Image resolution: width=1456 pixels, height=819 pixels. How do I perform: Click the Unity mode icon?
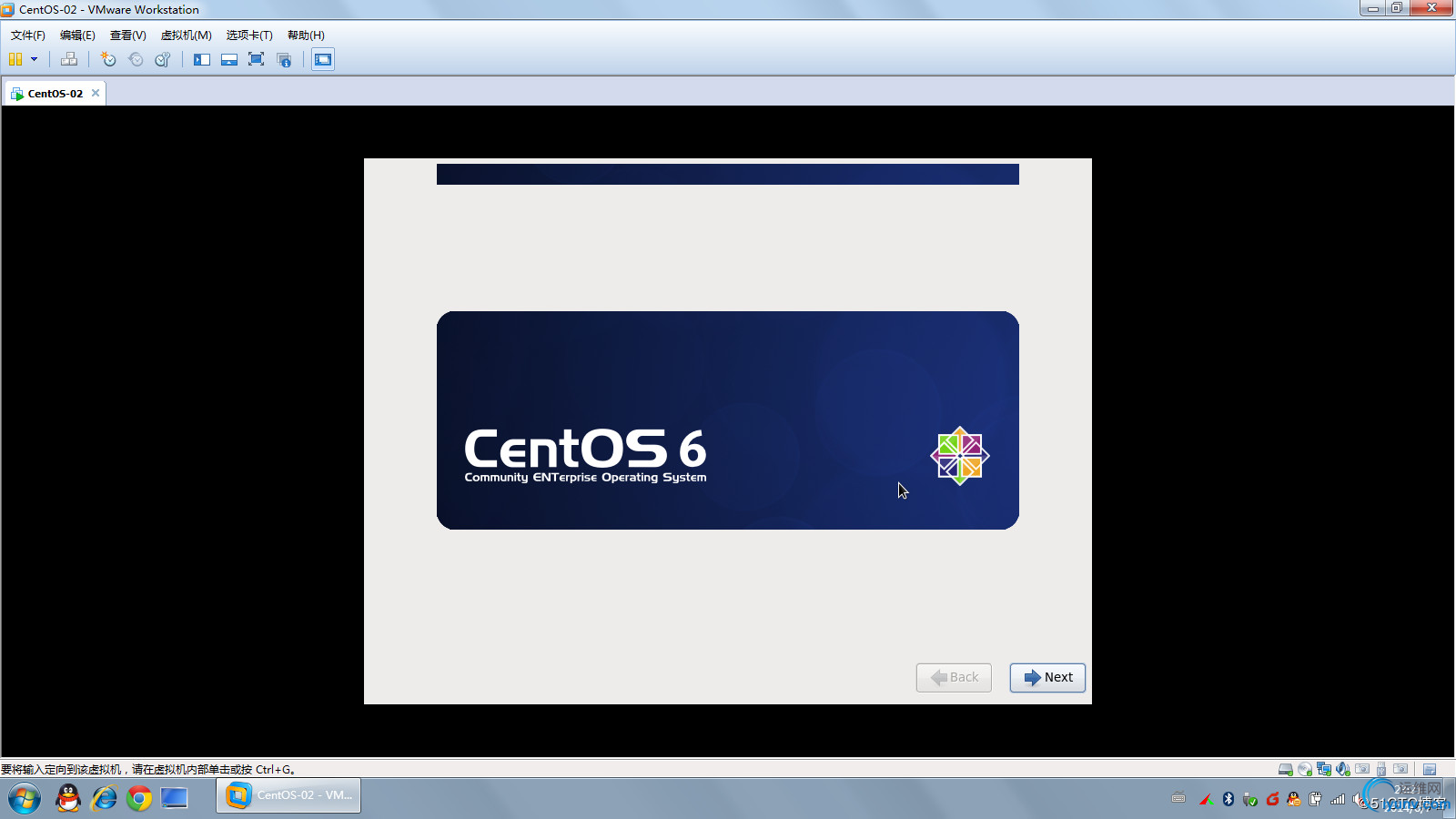[x=284, y=59]
